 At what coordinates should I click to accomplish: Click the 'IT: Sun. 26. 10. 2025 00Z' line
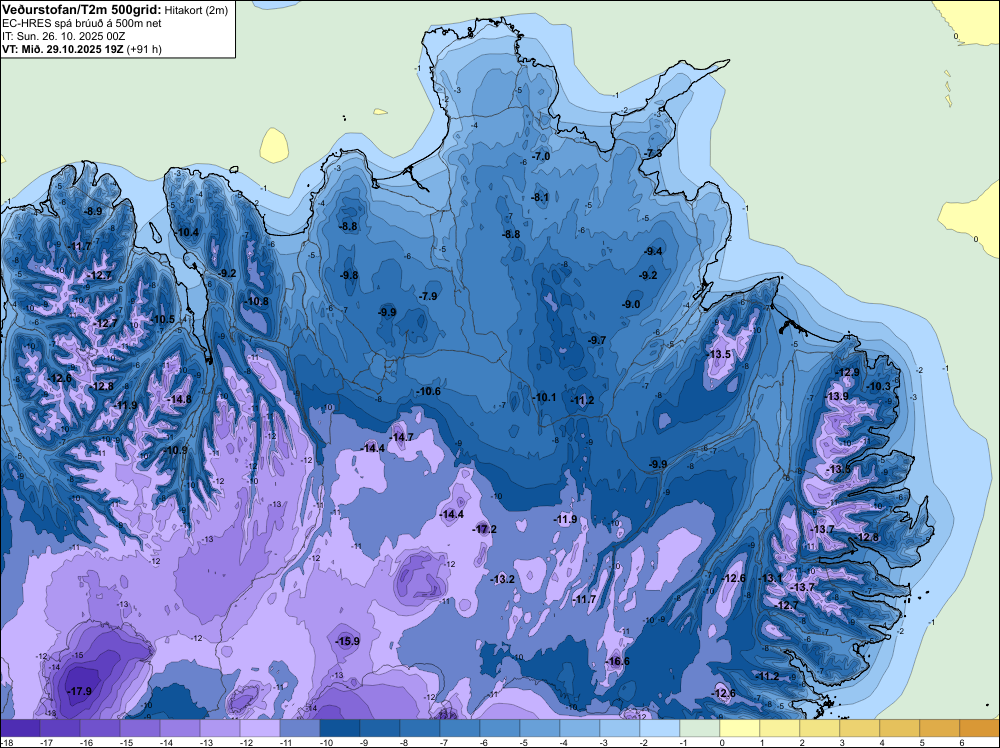pyautogui.click(x=64, y=36)
